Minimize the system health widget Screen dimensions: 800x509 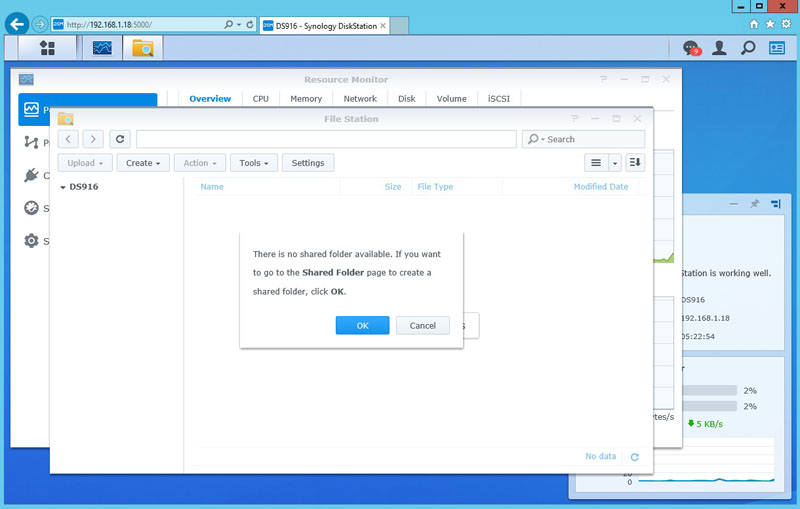pyautogui.click(x=734, y=204)
